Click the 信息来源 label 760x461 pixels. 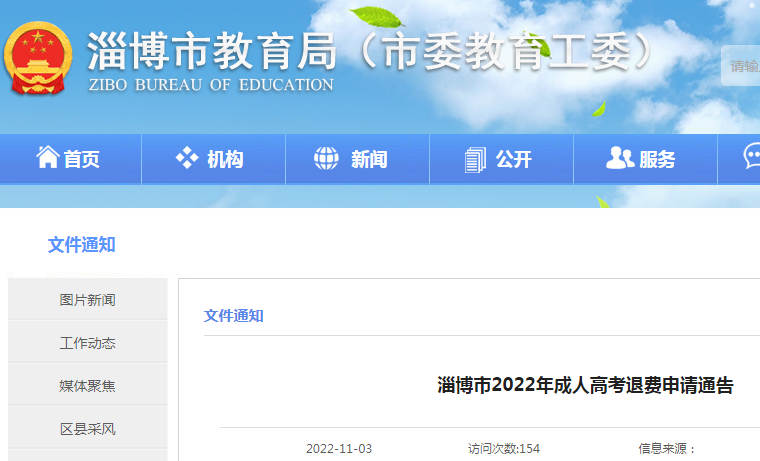667,449
